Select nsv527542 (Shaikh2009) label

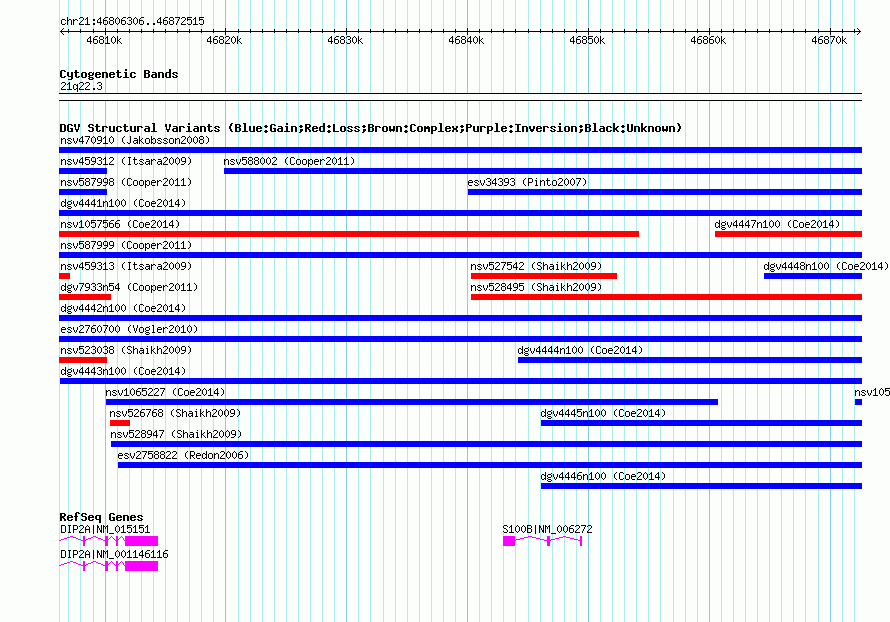point(536,266)
